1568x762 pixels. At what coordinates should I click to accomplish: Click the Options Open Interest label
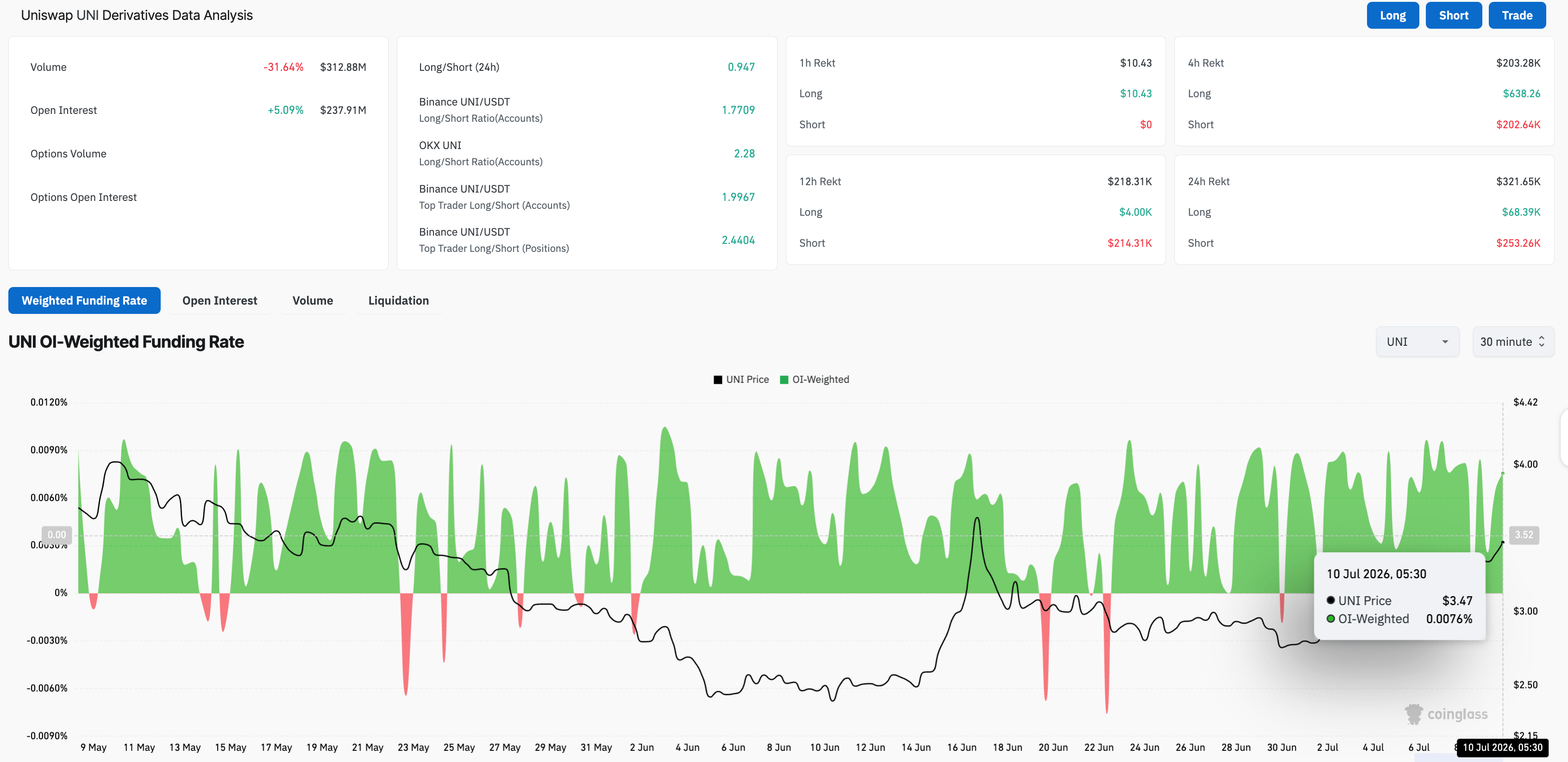83,197
